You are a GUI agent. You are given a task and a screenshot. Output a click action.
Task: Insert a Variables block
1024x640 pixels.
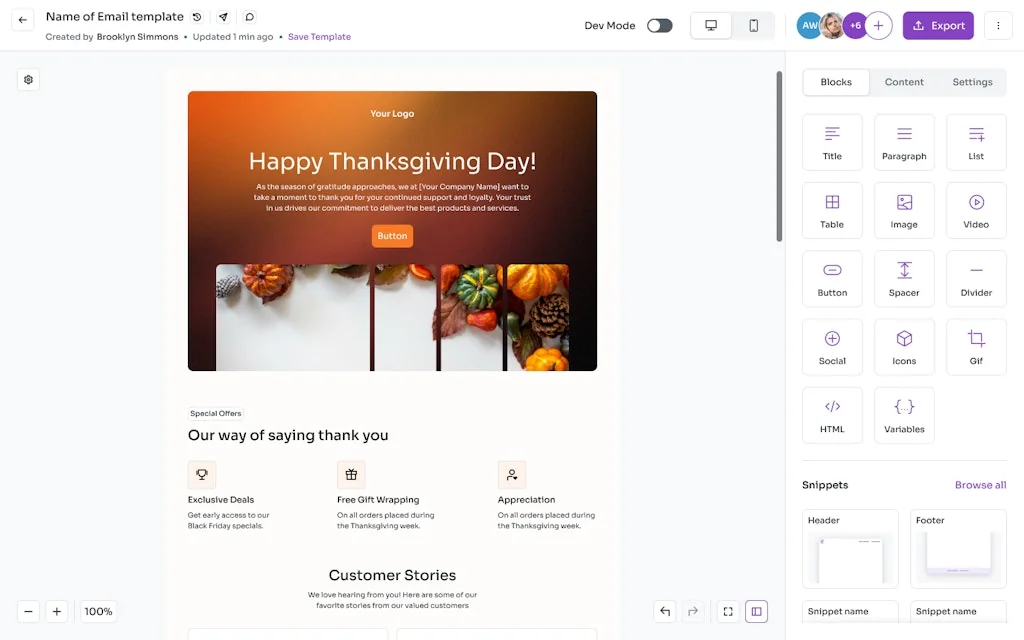pos(904,415)
